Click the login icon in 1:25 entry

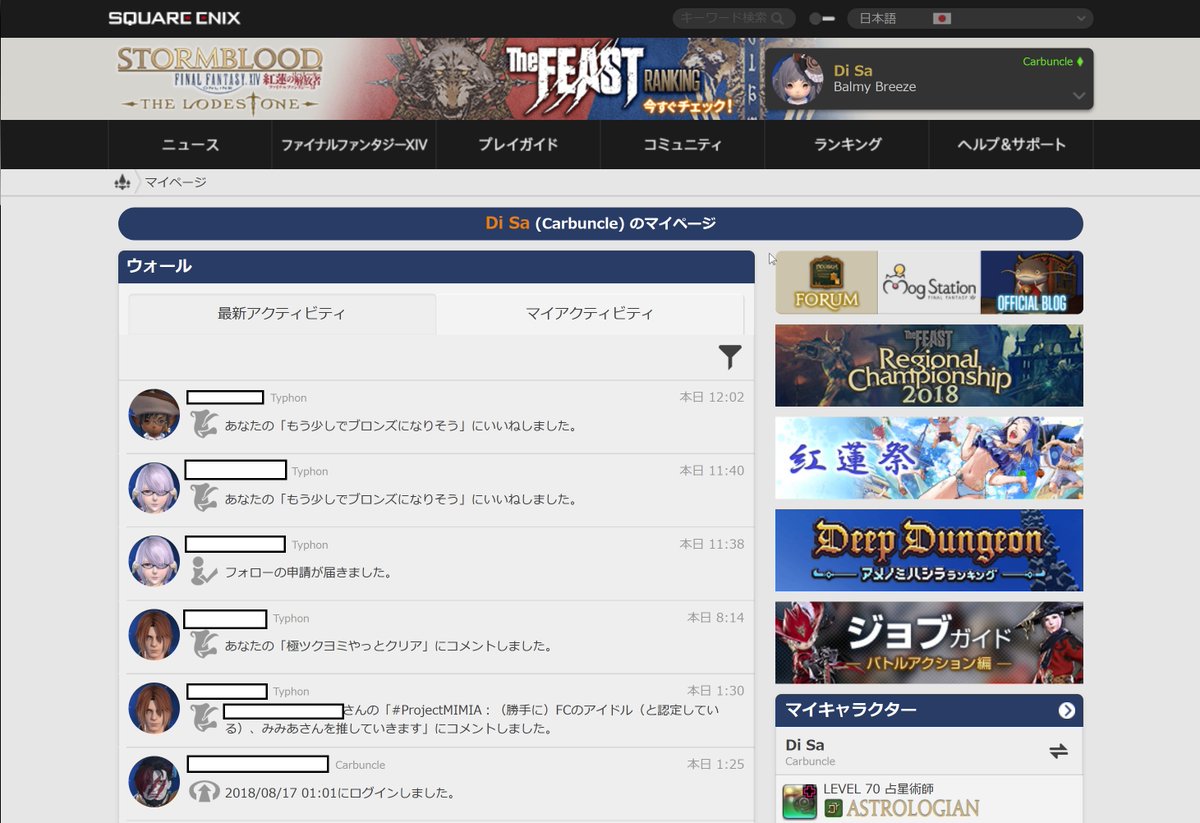point(204,791)
